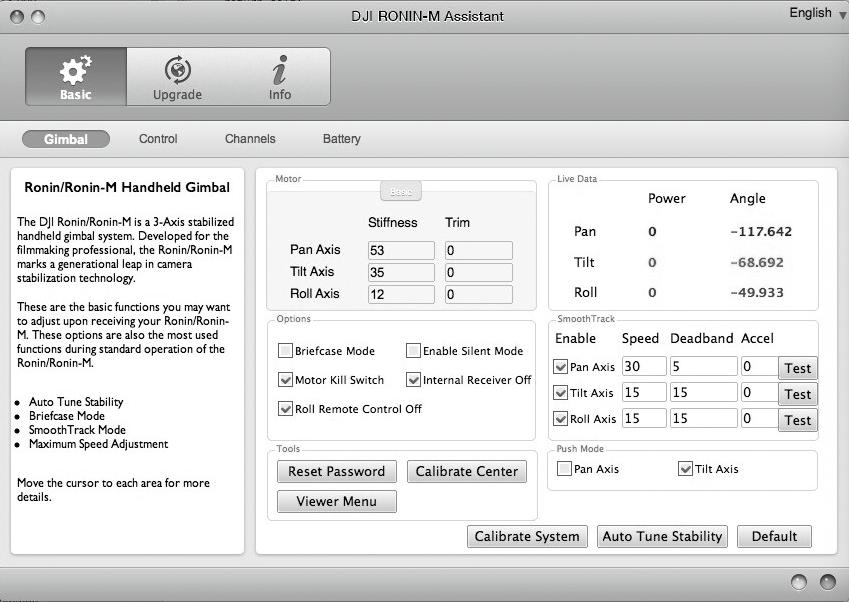Switch to the Battery sub-tab
The image size is (849, 602).
coord(342,139)
